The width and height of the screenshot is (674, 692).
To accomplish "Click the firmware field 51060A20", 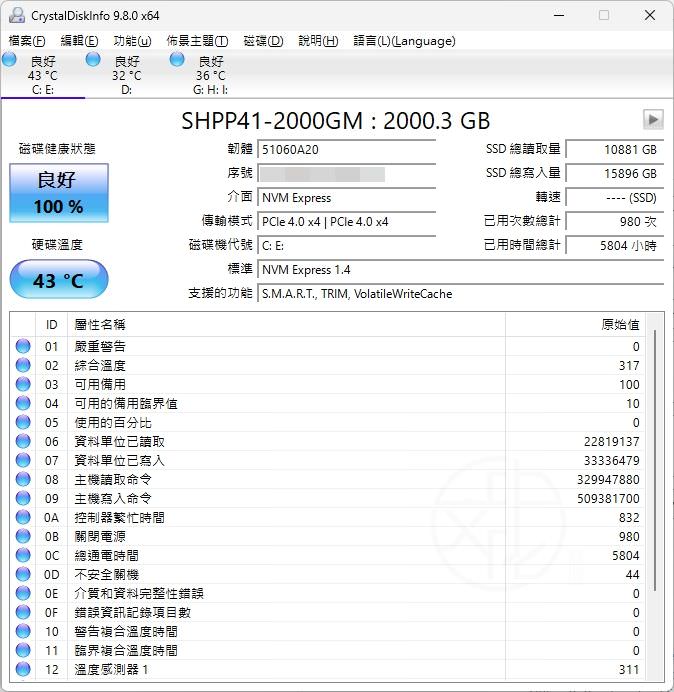I will [x=347, y=150].
